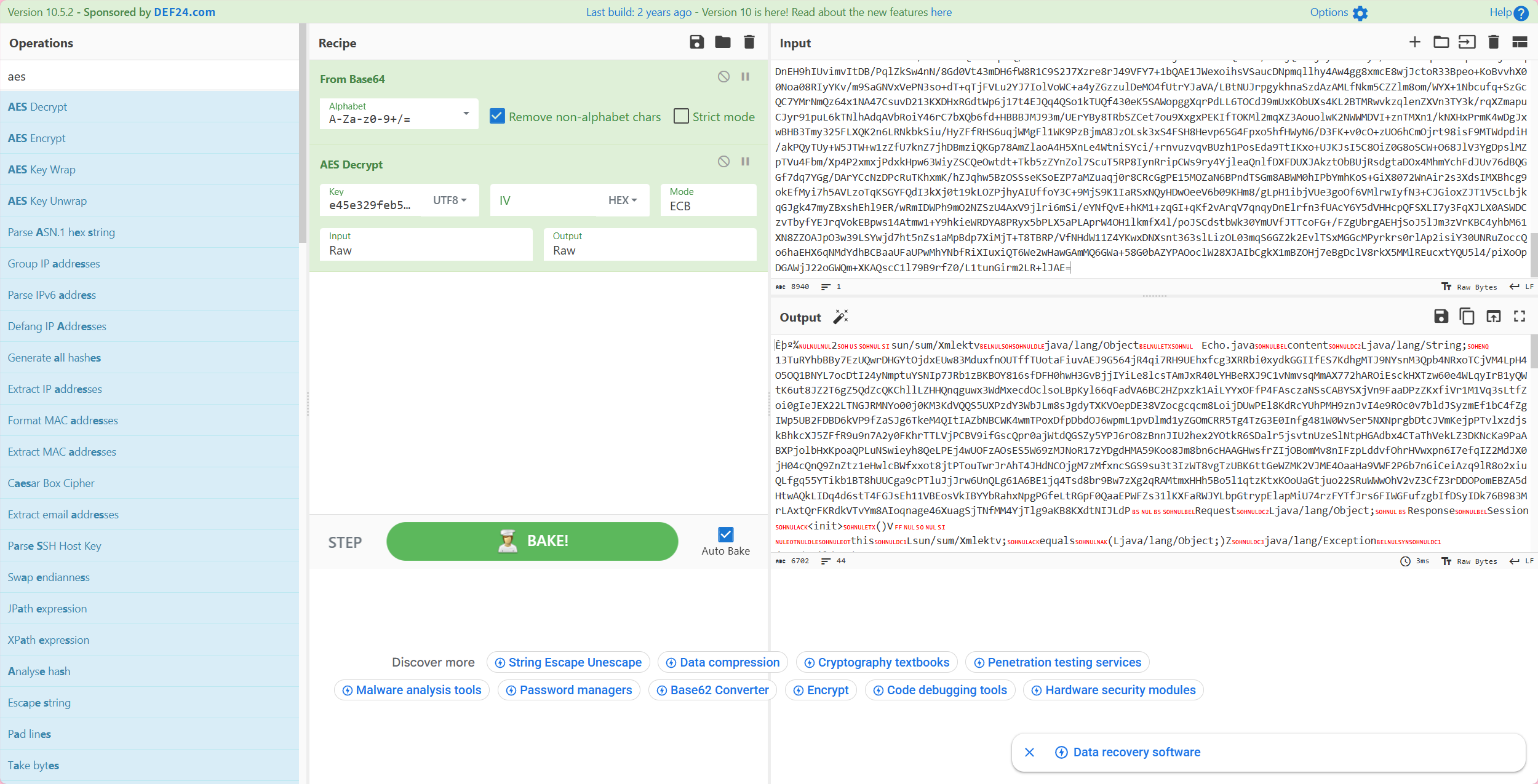Image resolution: width=1538 pixels, height=784 pixels.
Task: Clear recipe with trash icon
Action: [749, 42]
